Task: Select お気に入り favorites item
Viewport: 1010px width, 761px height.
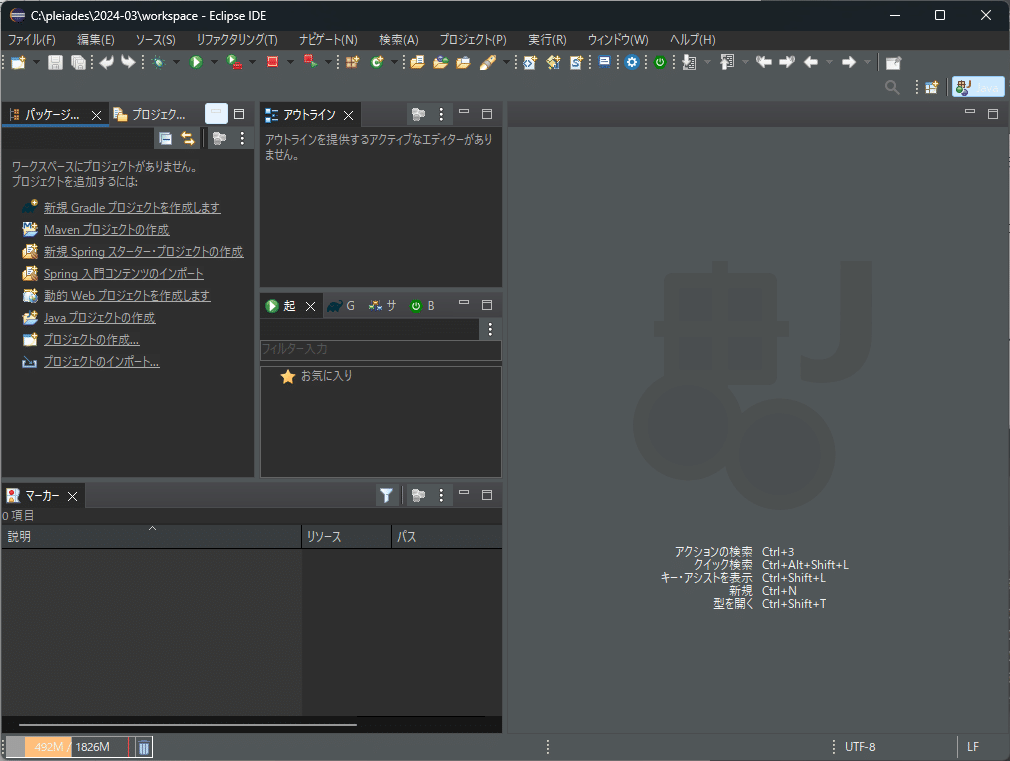Action: 327,376
